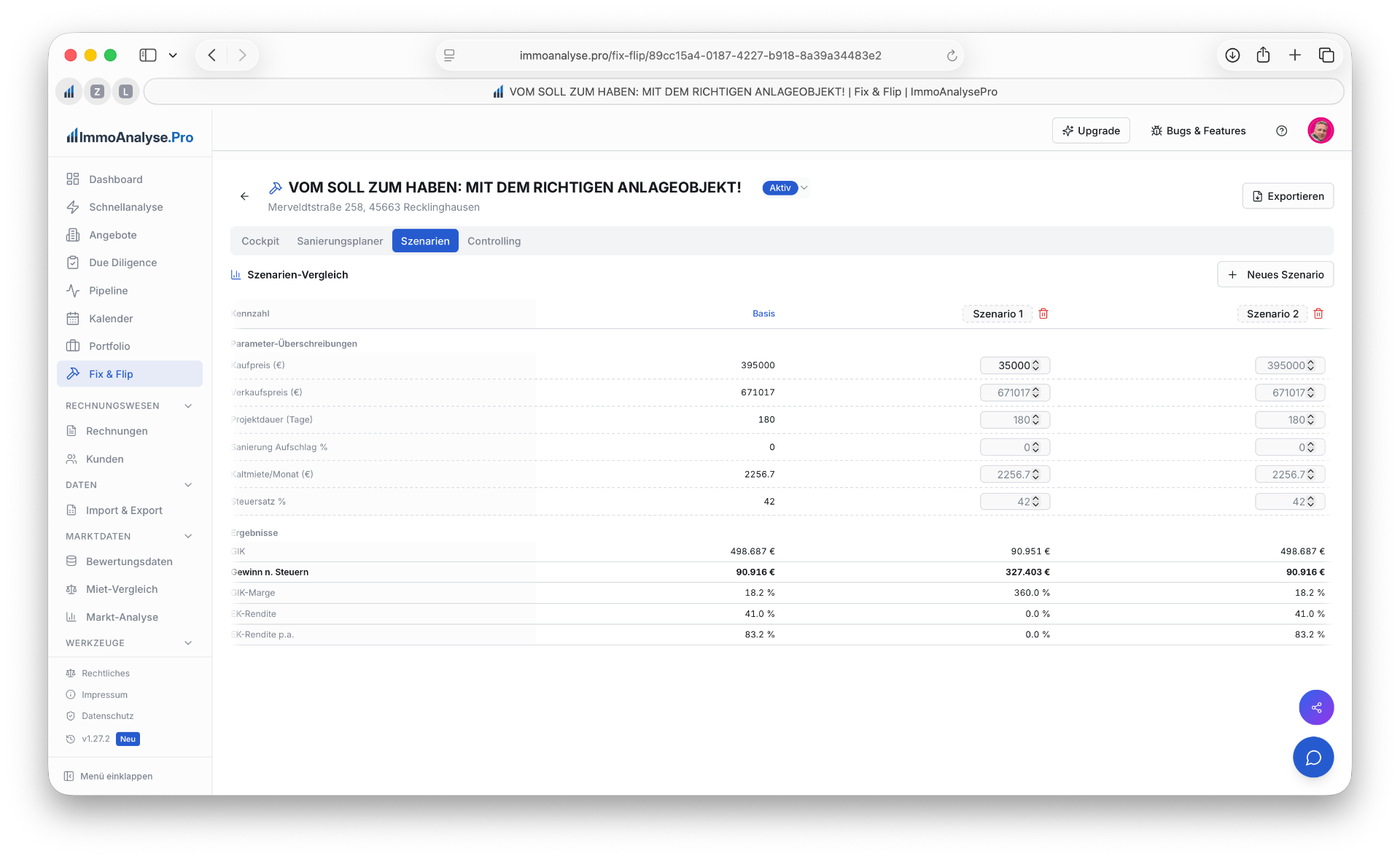Open the Controlling tab
The image size is (1400, 859).
point(494,241)
